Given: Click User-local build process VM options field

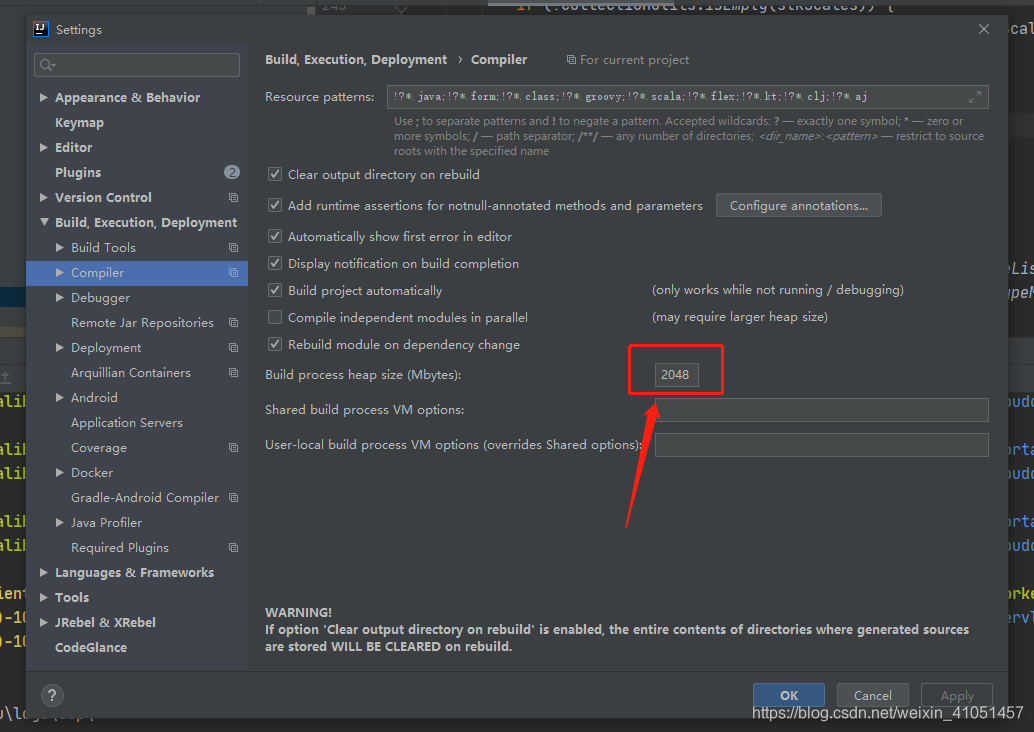Looking at the screenshot, I should pyautogui.click(x=822, y=445).
